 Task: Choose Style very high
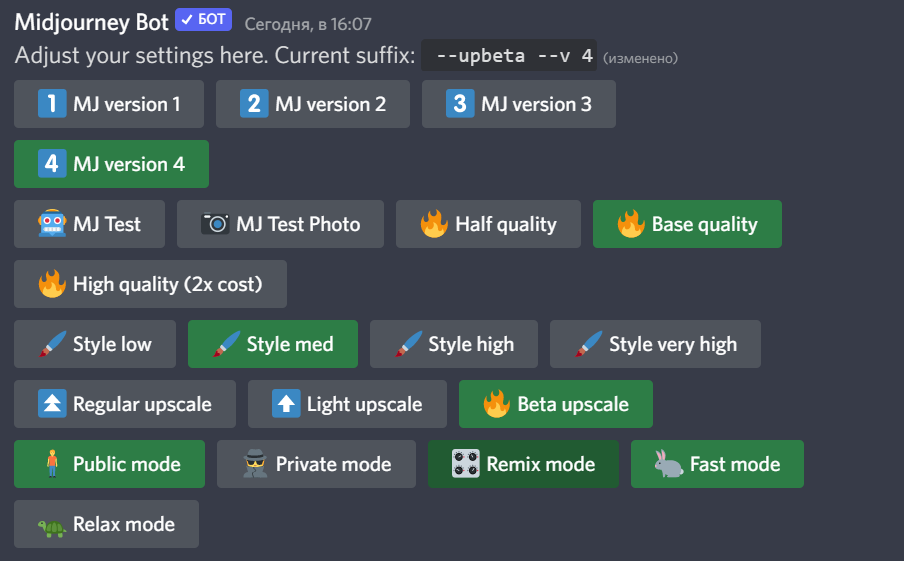click(x=656, y=344)
